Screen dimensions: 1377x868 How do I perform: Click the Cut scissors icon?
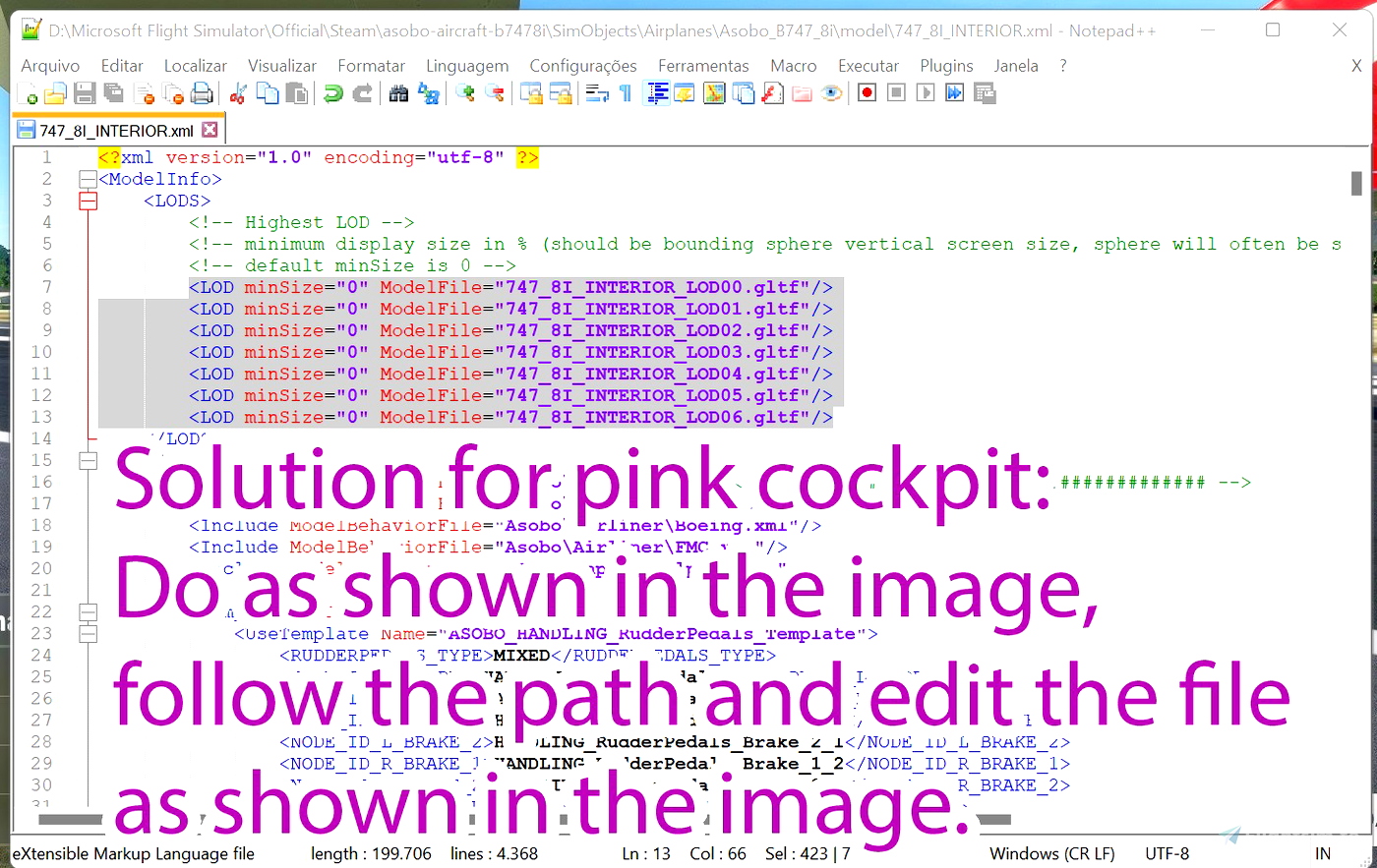pos(238,93)
